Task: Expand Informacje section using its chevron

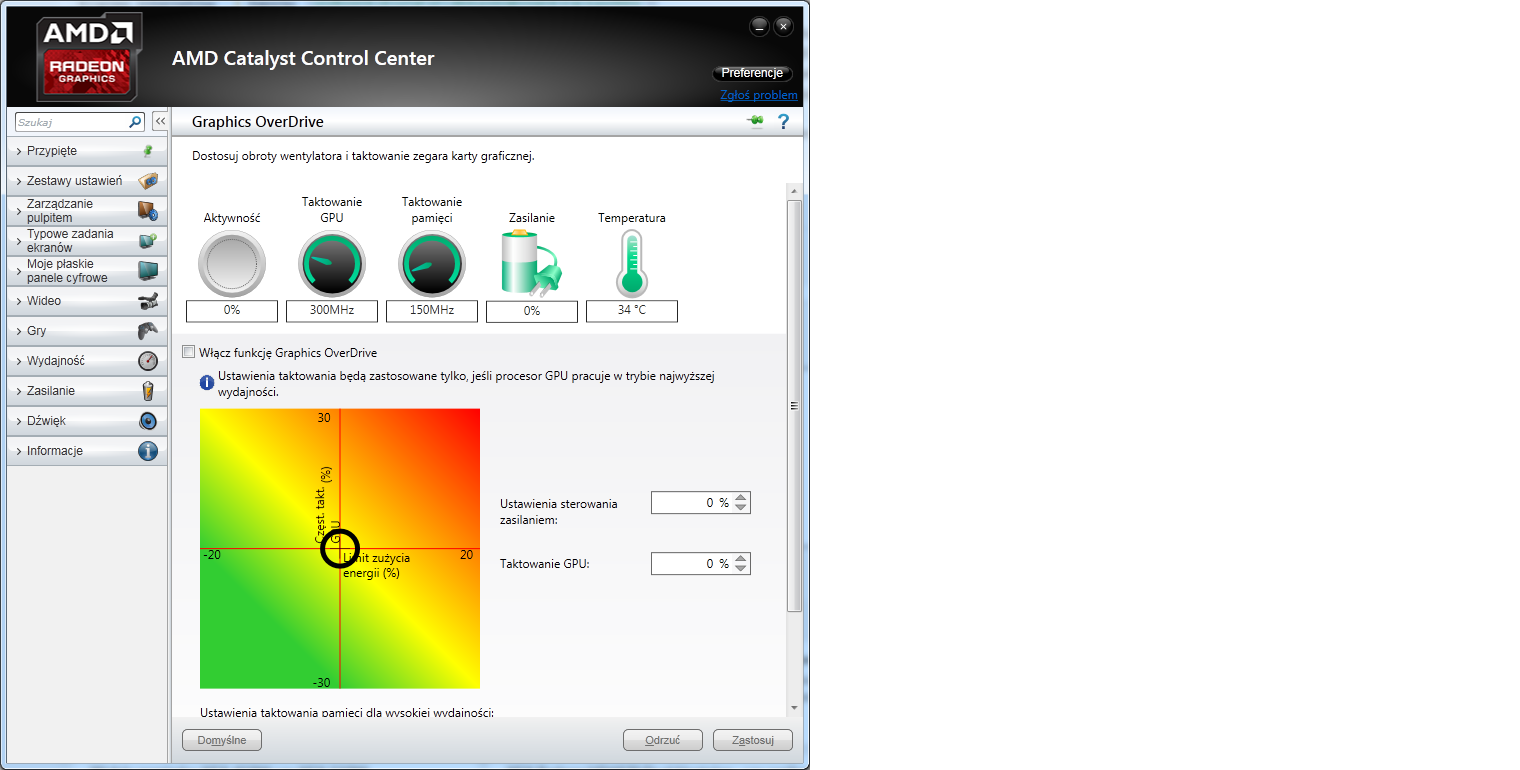Action: click(x=19, y=451)
